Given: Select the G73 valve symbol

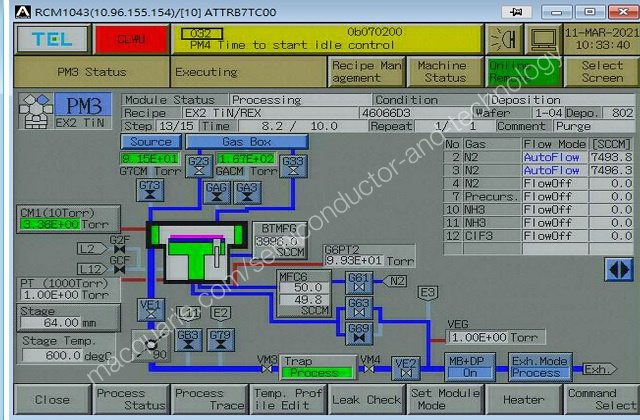Looking at the screenshot, I should click(150, 190).
